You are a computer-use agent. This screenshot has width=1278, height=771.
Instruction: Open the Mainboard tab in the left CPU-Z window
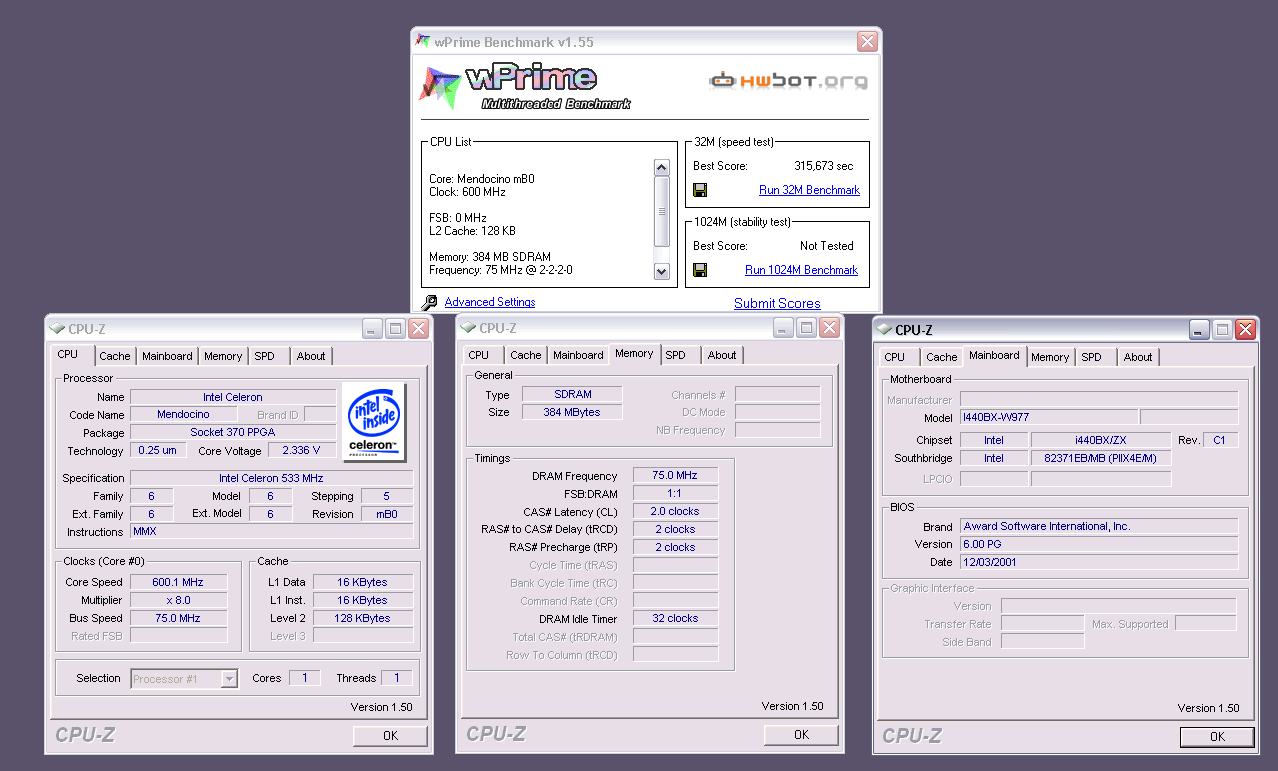[x=167, y=356]
